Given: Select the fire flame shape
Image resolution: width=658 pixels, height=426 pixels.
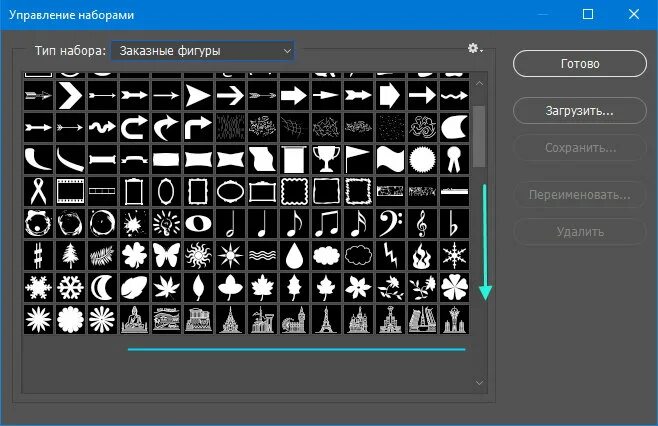Looking at the screenshot, I should pyautogui.click(x=422, y=256).
